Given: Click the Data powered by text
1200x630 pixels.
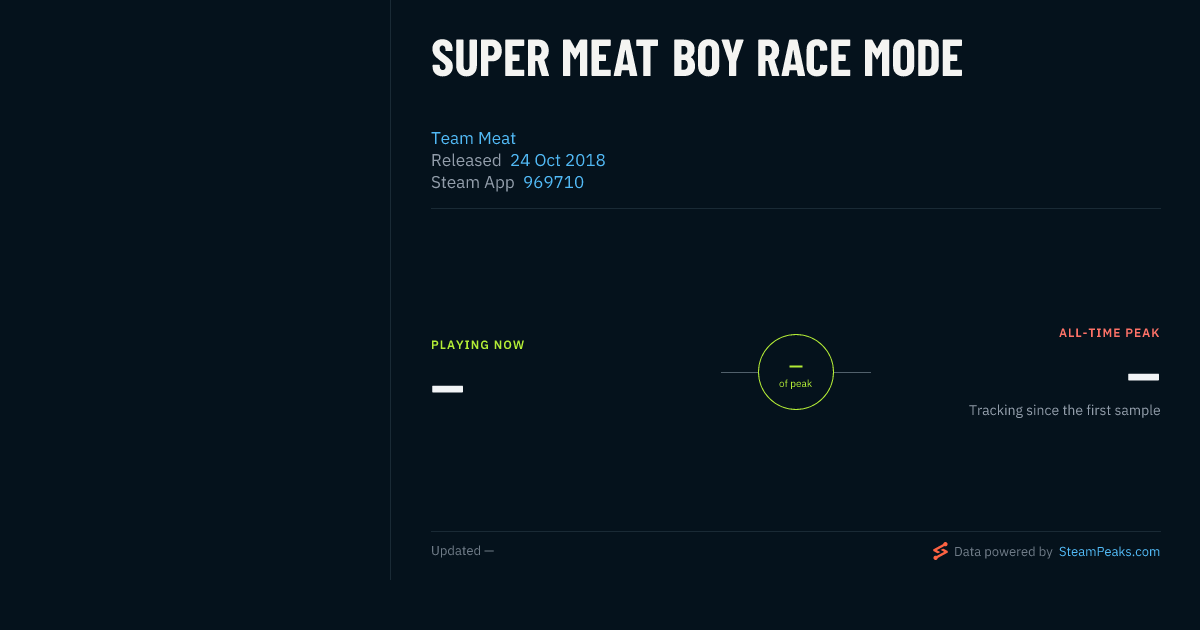Looking at the screenshot, I should [x=1003, y=551].
